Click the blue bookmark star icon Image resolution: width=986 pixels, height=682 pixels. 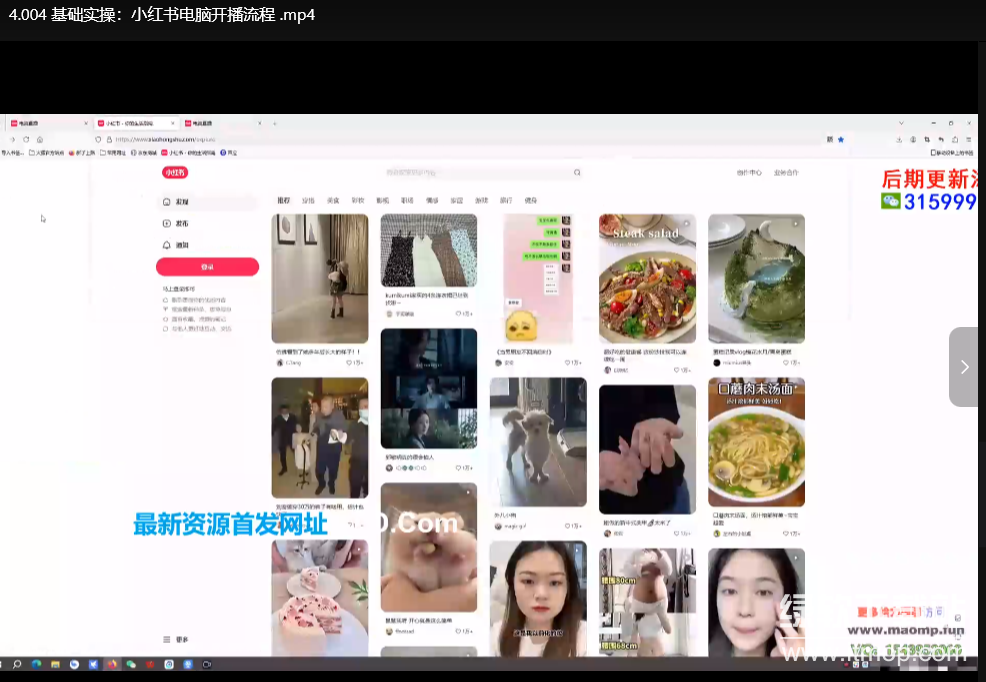tap(841, 139)
